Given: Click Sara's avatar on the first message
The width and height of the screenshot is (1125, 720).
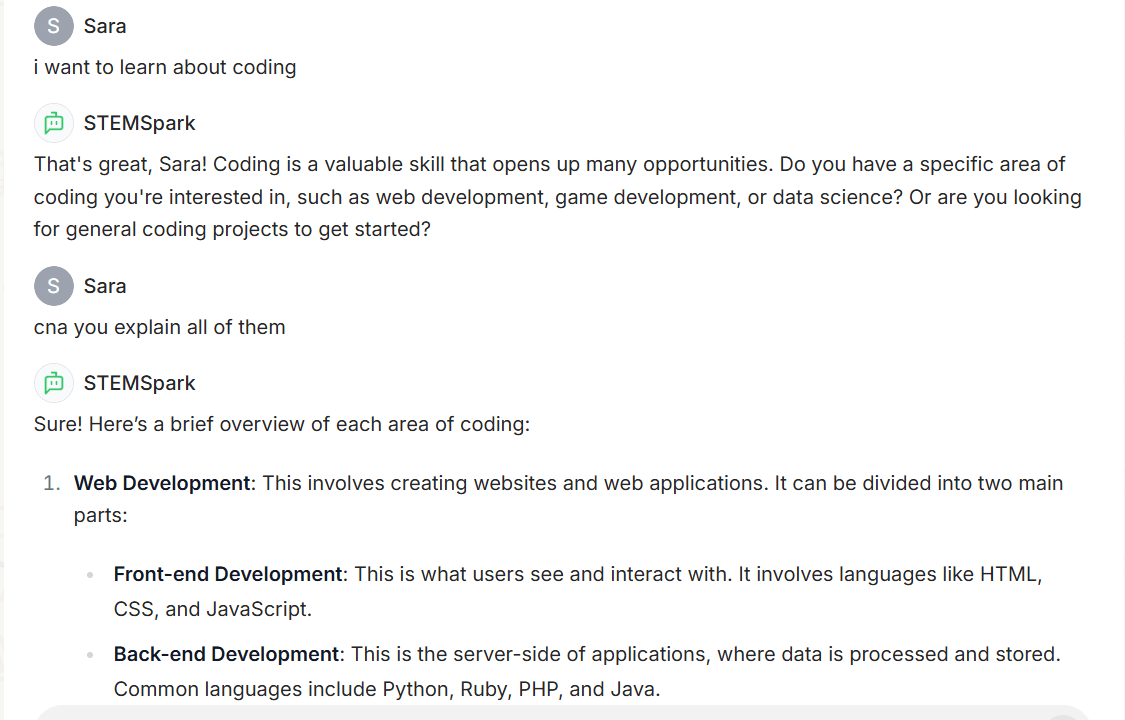Looking at the screenshot, I should click(54, 26).
